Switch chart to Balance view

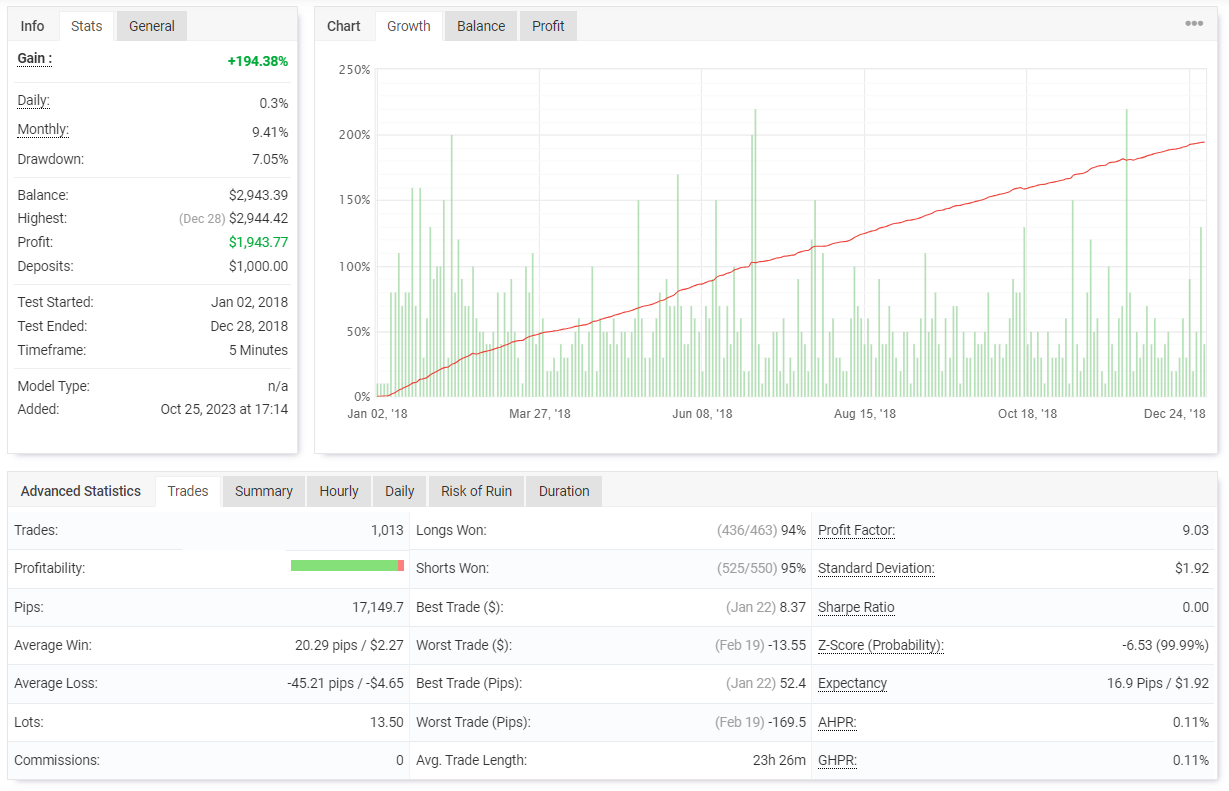tap(481, 26)
